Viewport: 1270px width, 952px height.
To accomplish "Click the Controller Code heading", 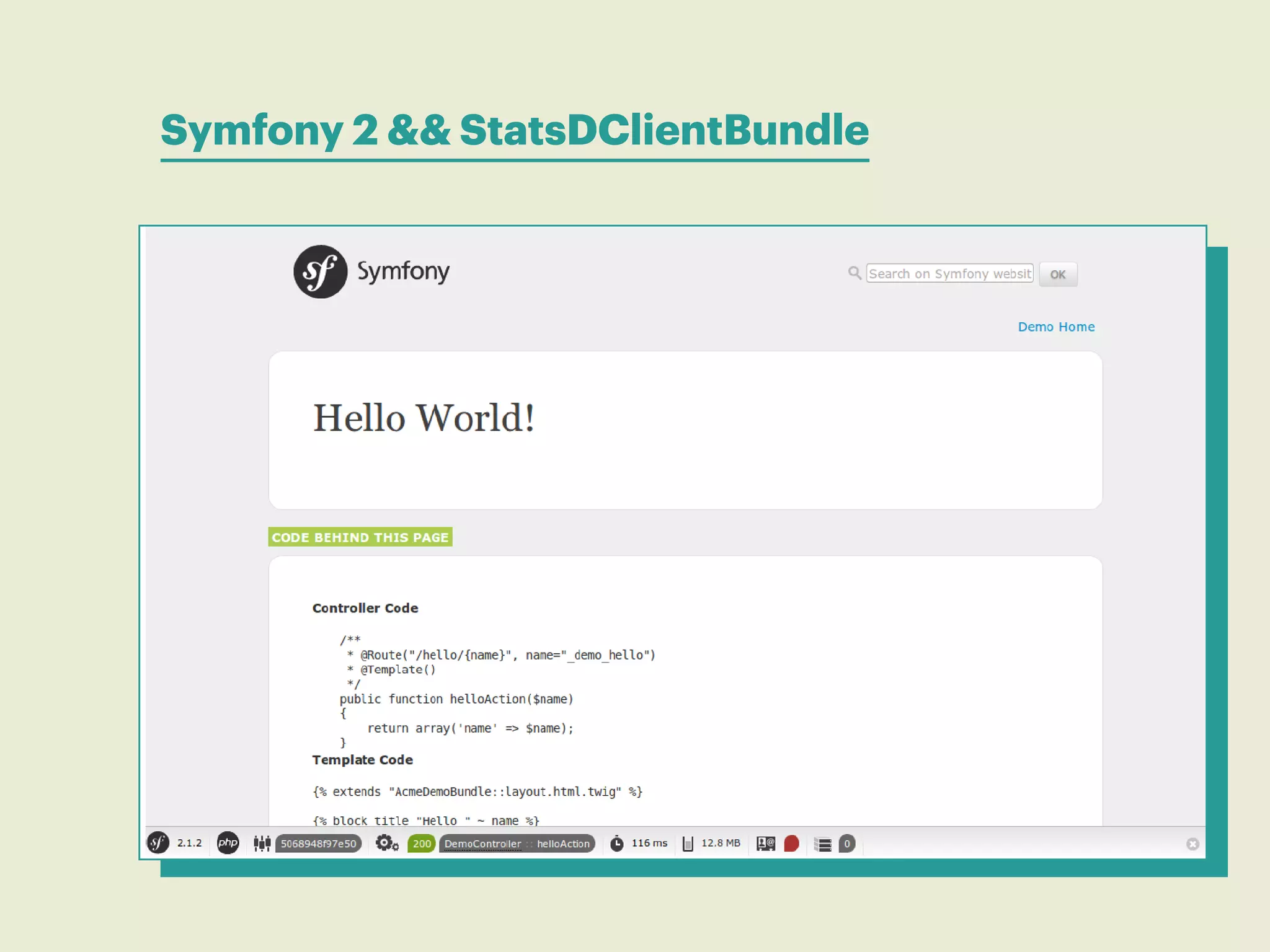I will (365, 608).
